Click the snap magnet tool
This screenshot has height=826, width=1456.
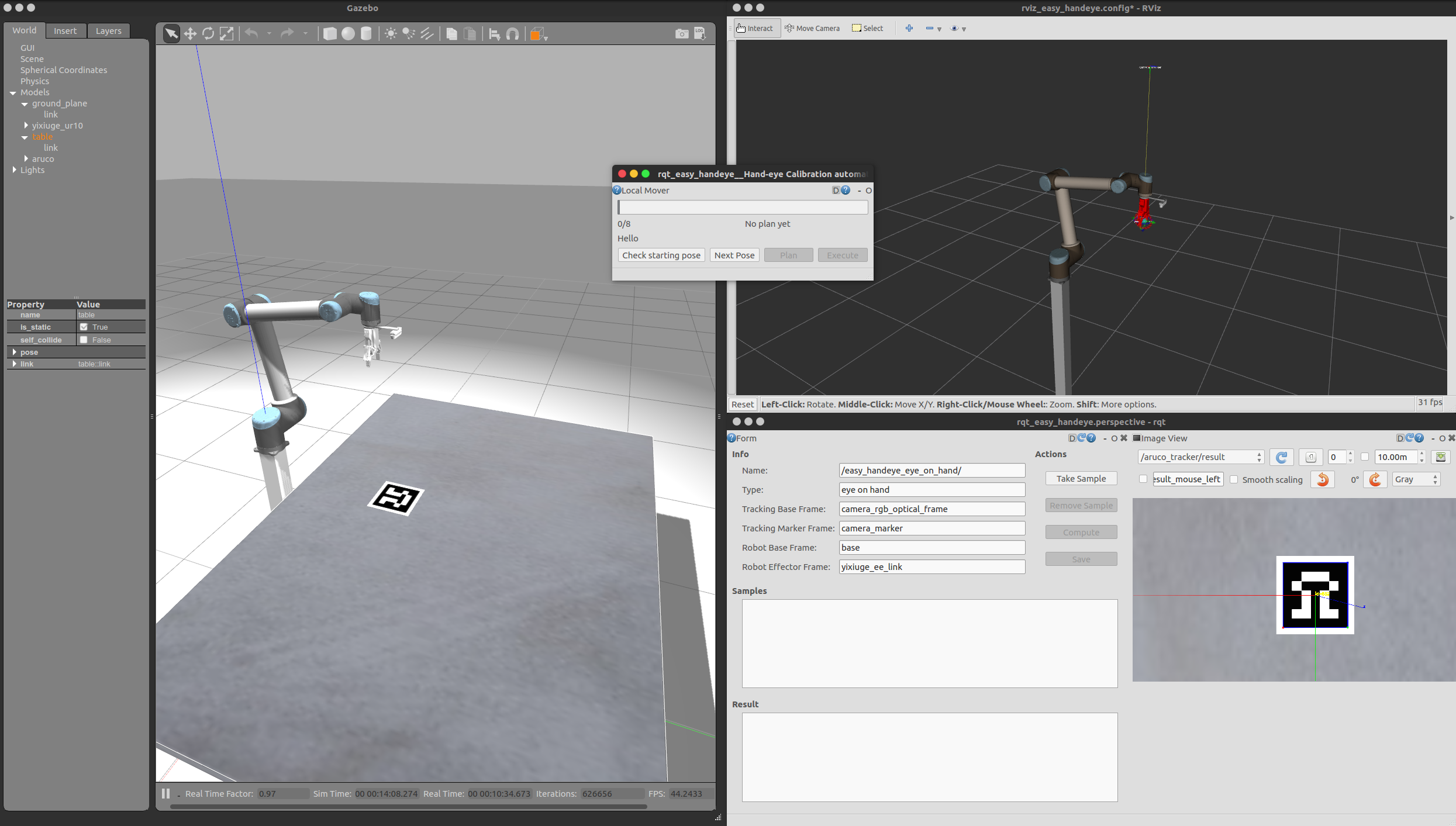[x=513, y=34]
